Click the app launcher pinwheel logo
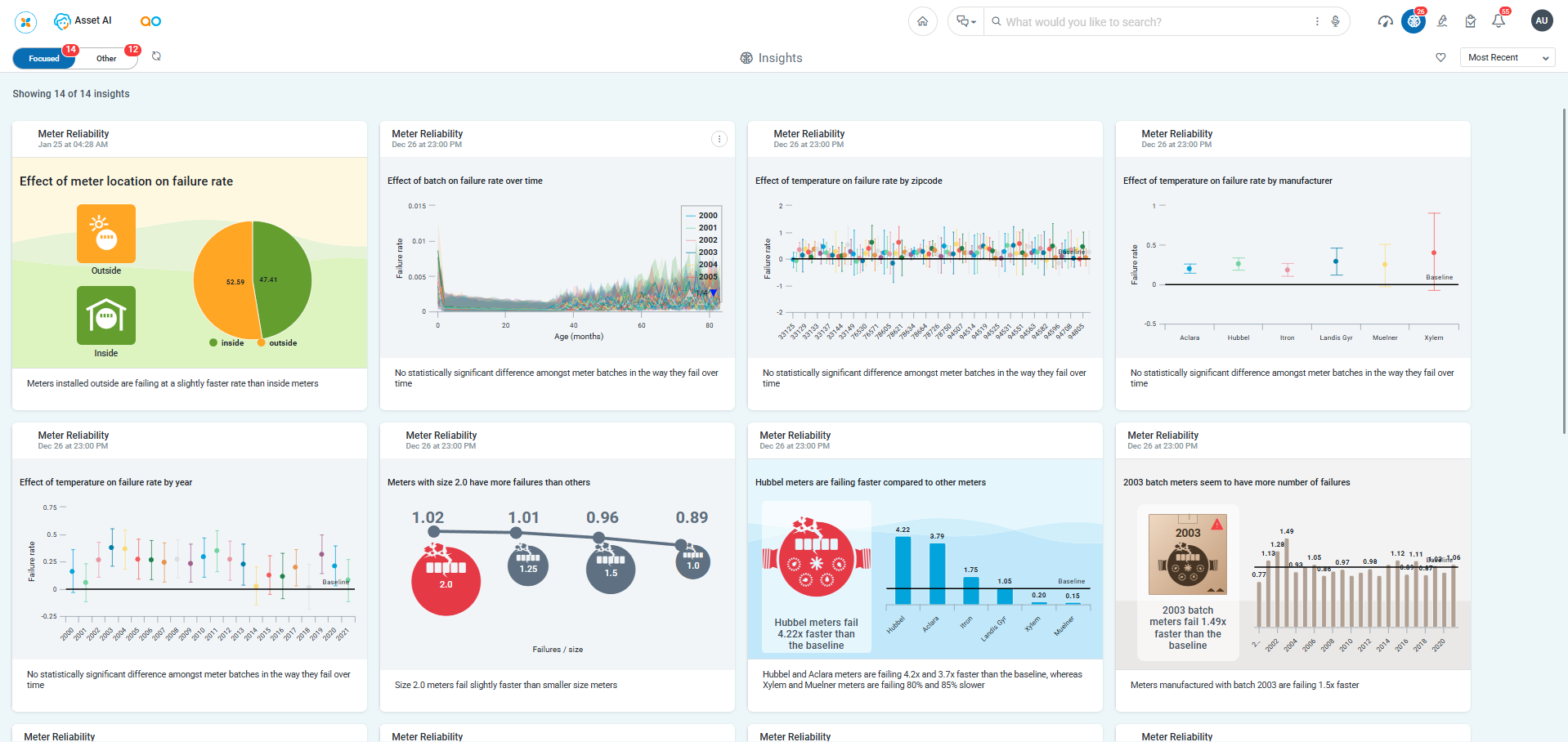 [26, 21]
